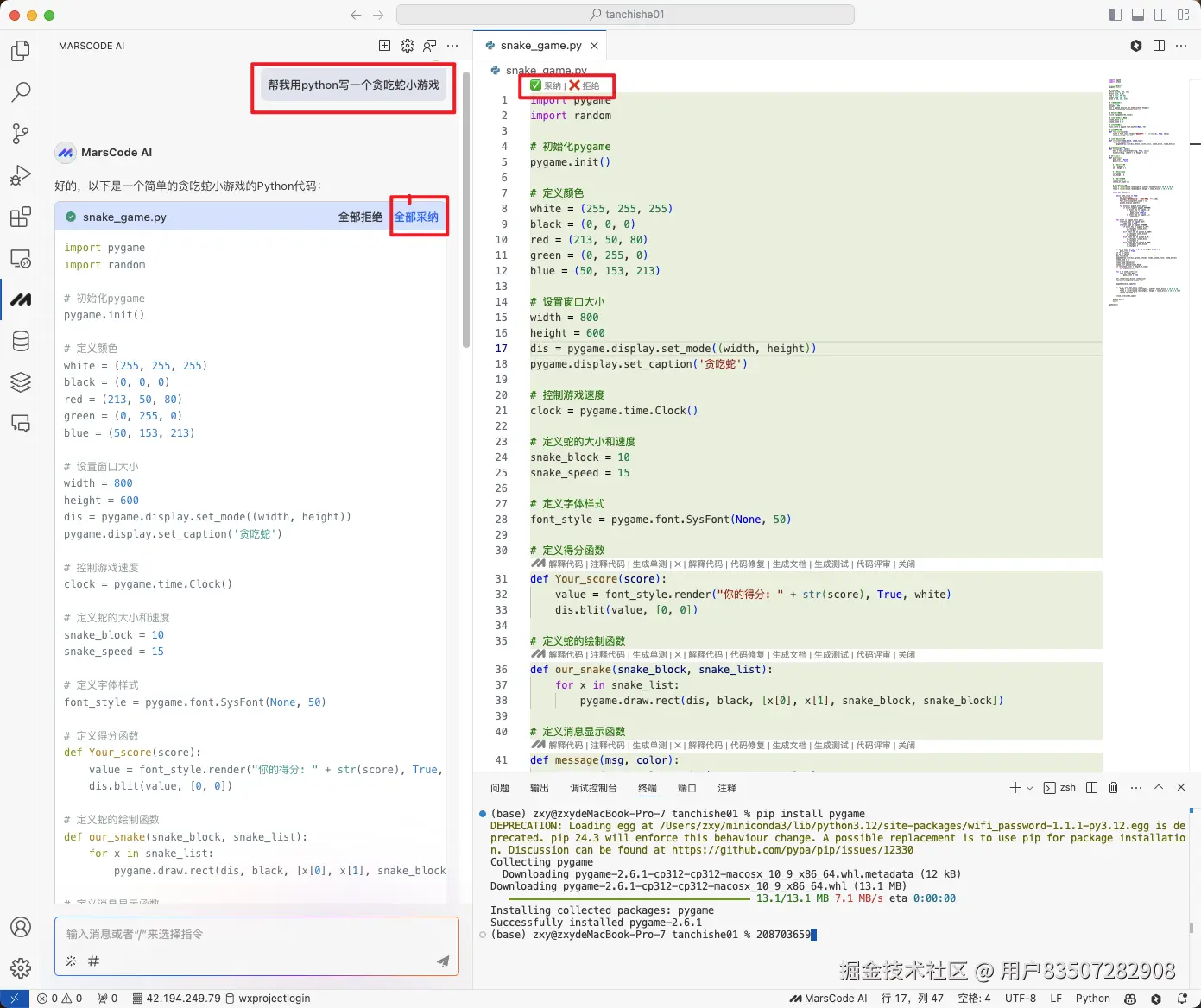Image resolution: width=1201 pixels, height=1008 pixels.
Task: Accept all changes with 全部采纳
Action: (x=416, y=217)
